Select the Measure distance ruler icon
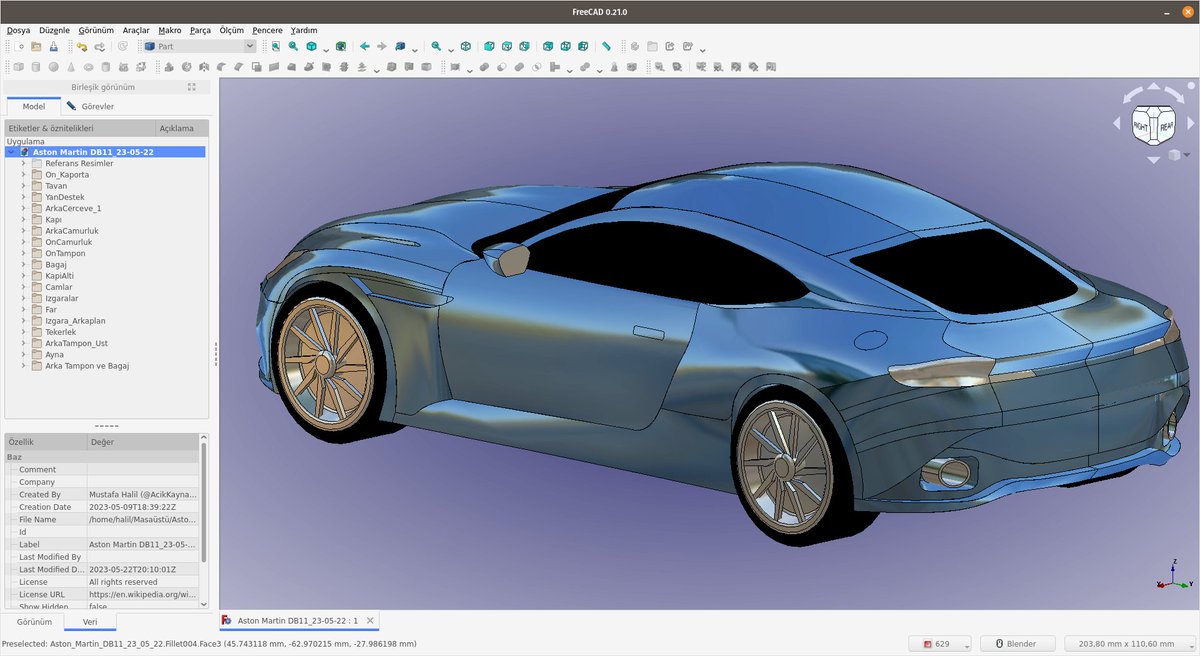1200x656 pixels. pyautogui.click(x=606, y=46)
